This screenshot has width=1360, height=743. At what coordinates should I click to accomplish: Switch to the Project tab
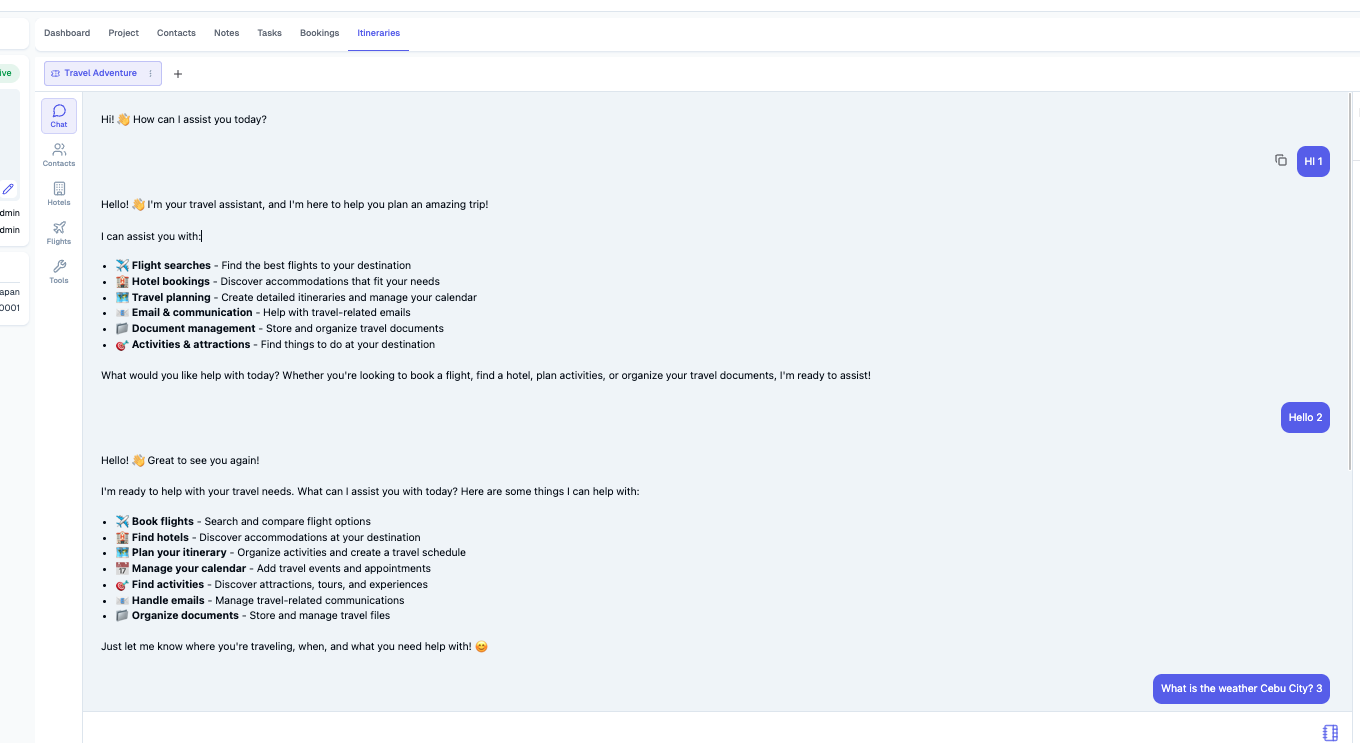pyautogui.click(x=123, y=32)
